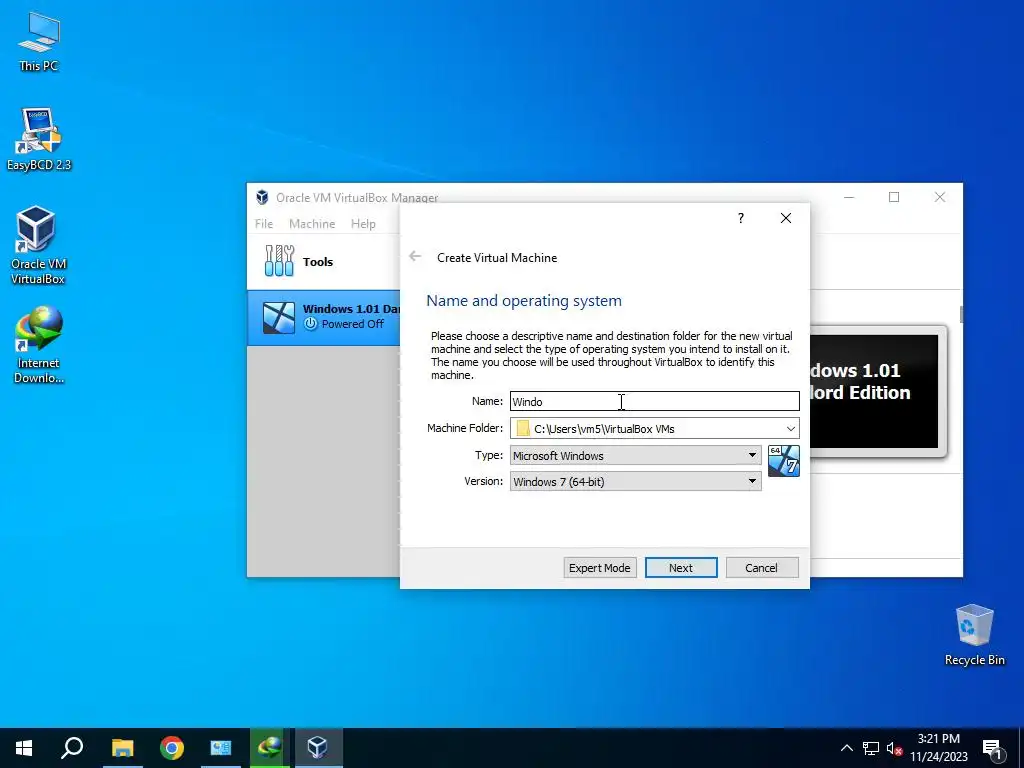Select EasyBCD 2.3 desktop shortcut
1024x768 pixels.
click(x=39, y=139)
